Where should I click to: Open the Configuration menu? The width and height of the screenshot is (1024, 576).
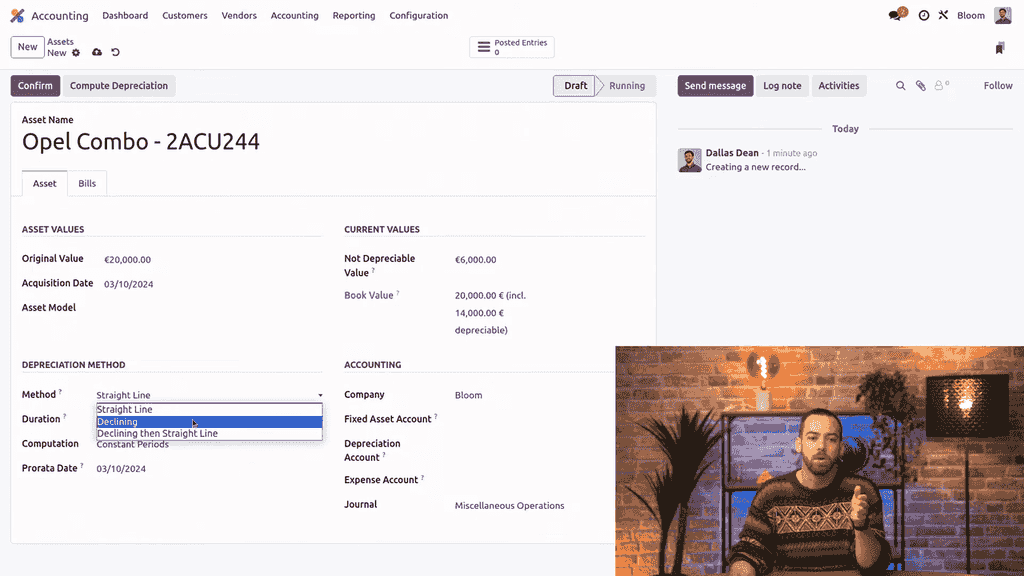418,16
